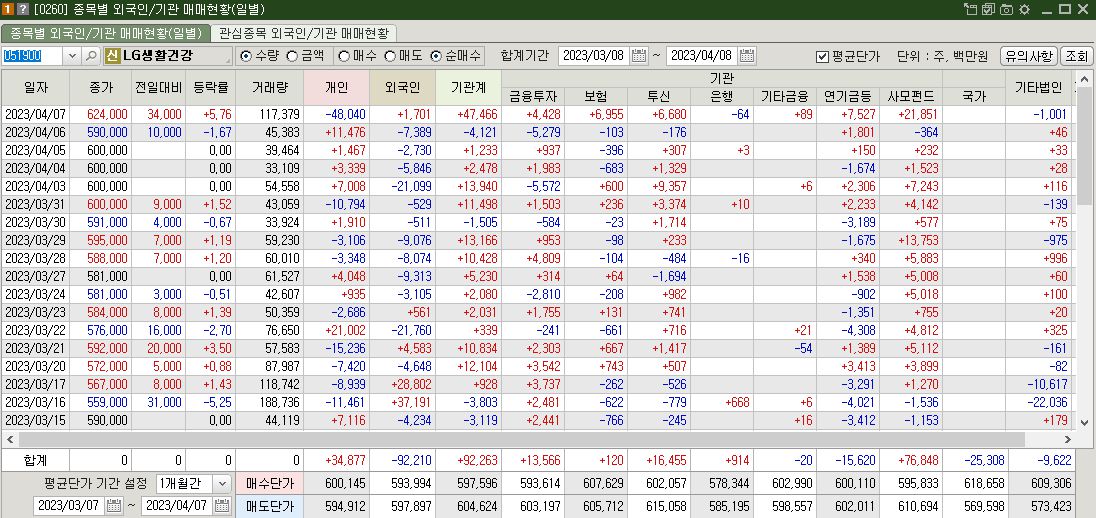Click the vertical scrollbar down arrow
The image size is (1096, 518).
pyautogui.click(x=1084, y=422)
